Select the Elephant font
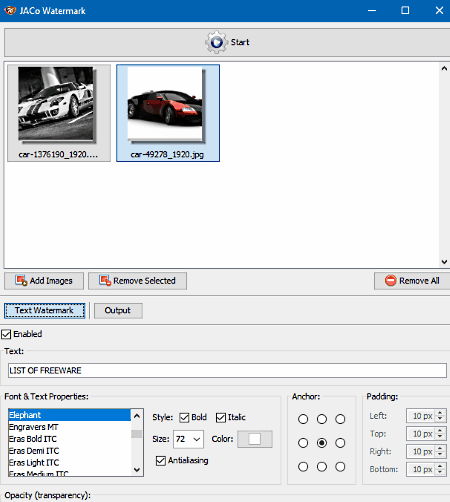The image size is (450, 502). 69,415
